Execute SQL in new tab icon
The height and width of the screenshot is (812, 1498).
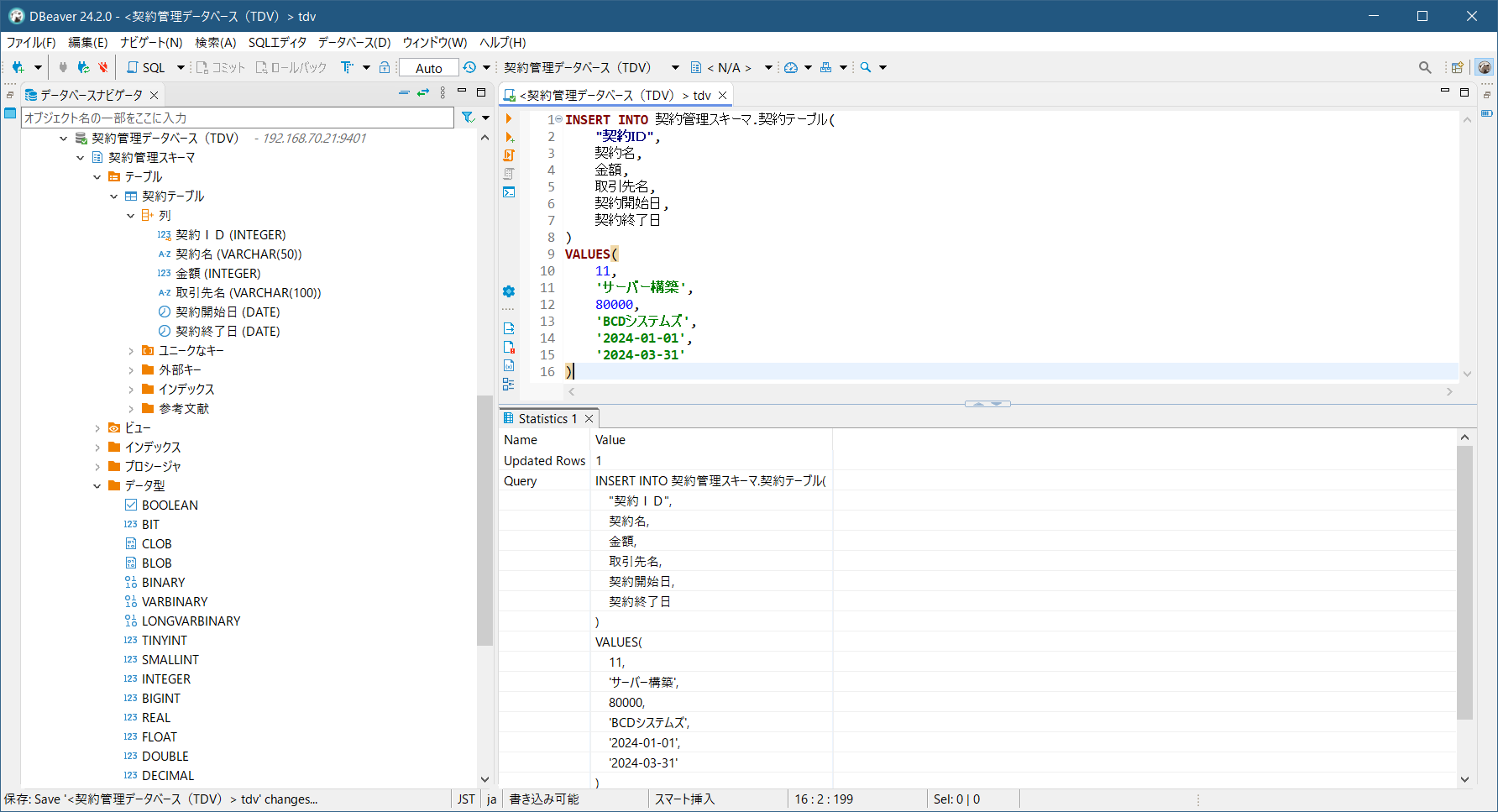pyautogui.click(x=509, y=137)
